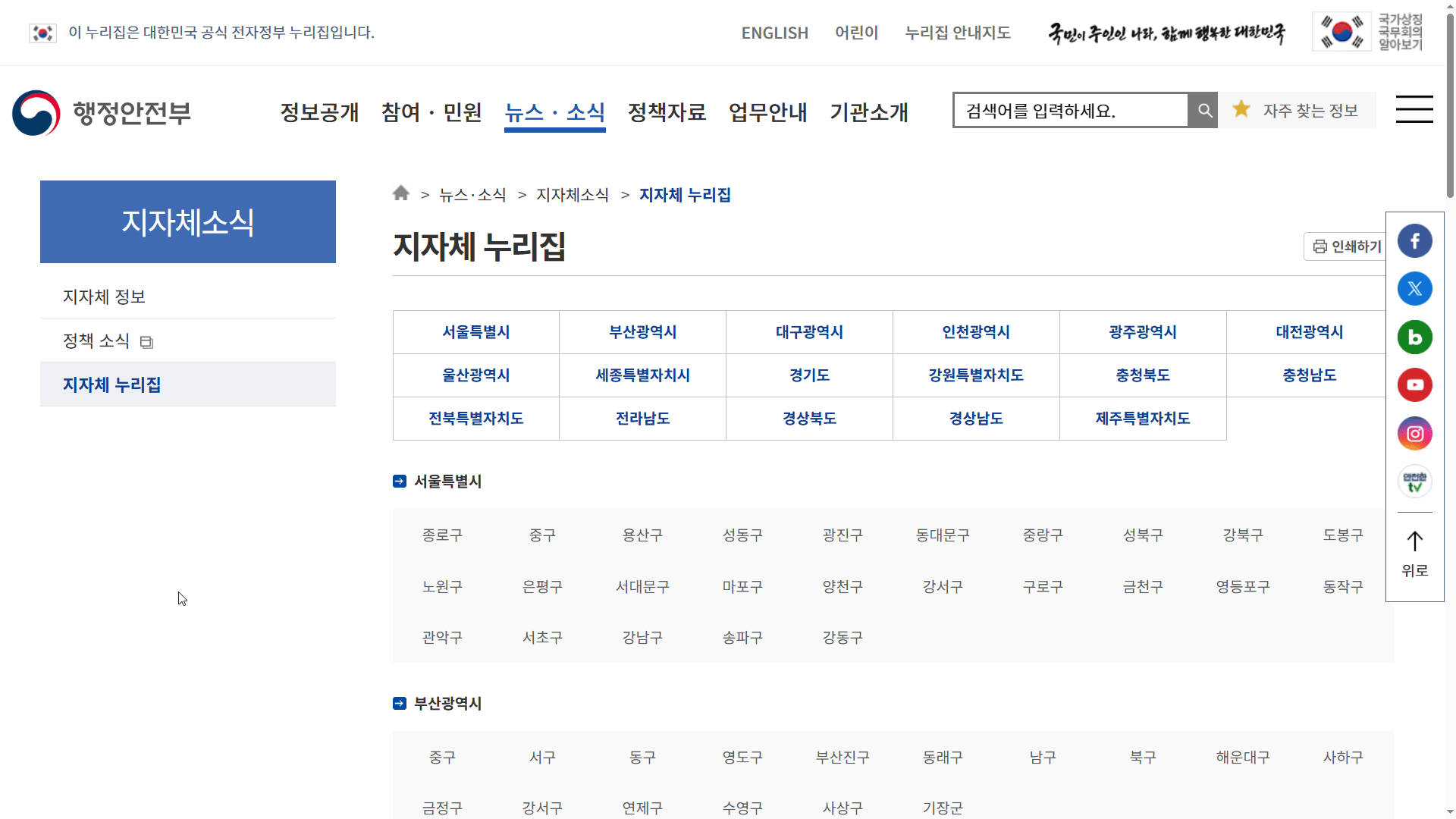Open the hamburger menu at top right
The image size is (1456, 819).
[x=1414, y=110]
